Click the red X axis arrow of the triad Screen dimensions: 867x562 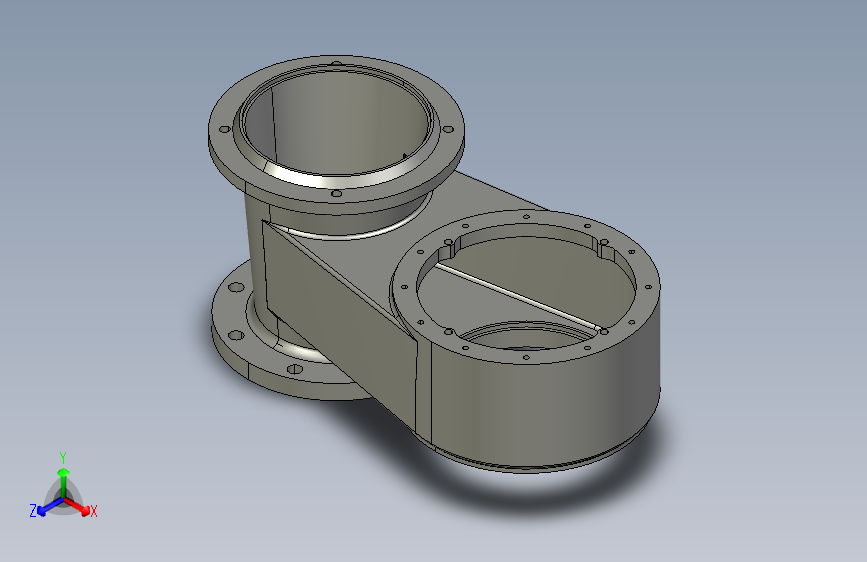click(77, 506)
